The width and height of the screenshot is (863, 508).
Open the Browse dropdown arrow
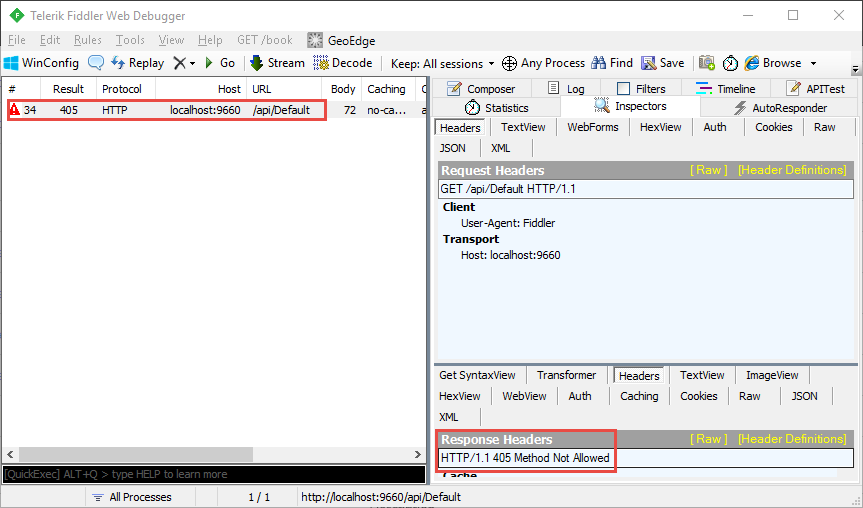coord(813,64)
